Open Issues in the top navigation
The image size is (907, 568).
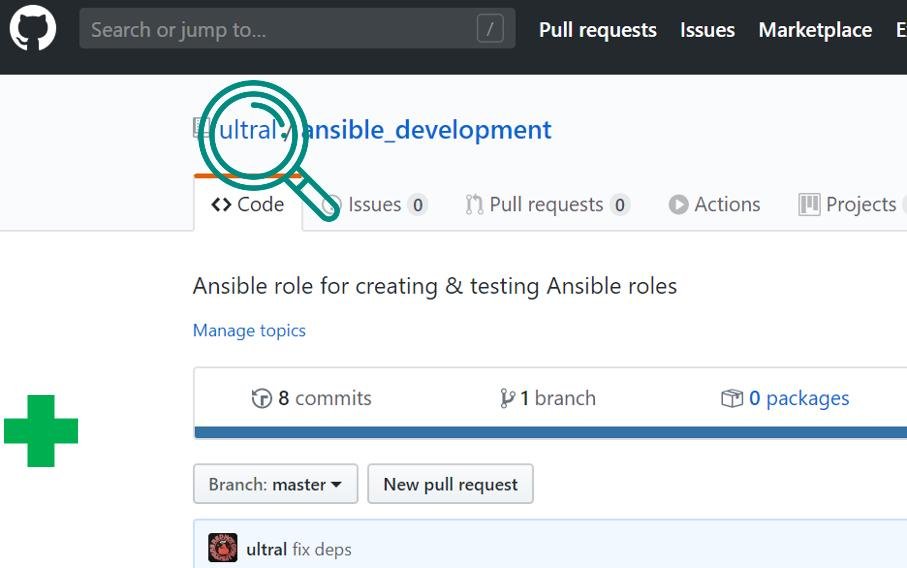point(707,29)
